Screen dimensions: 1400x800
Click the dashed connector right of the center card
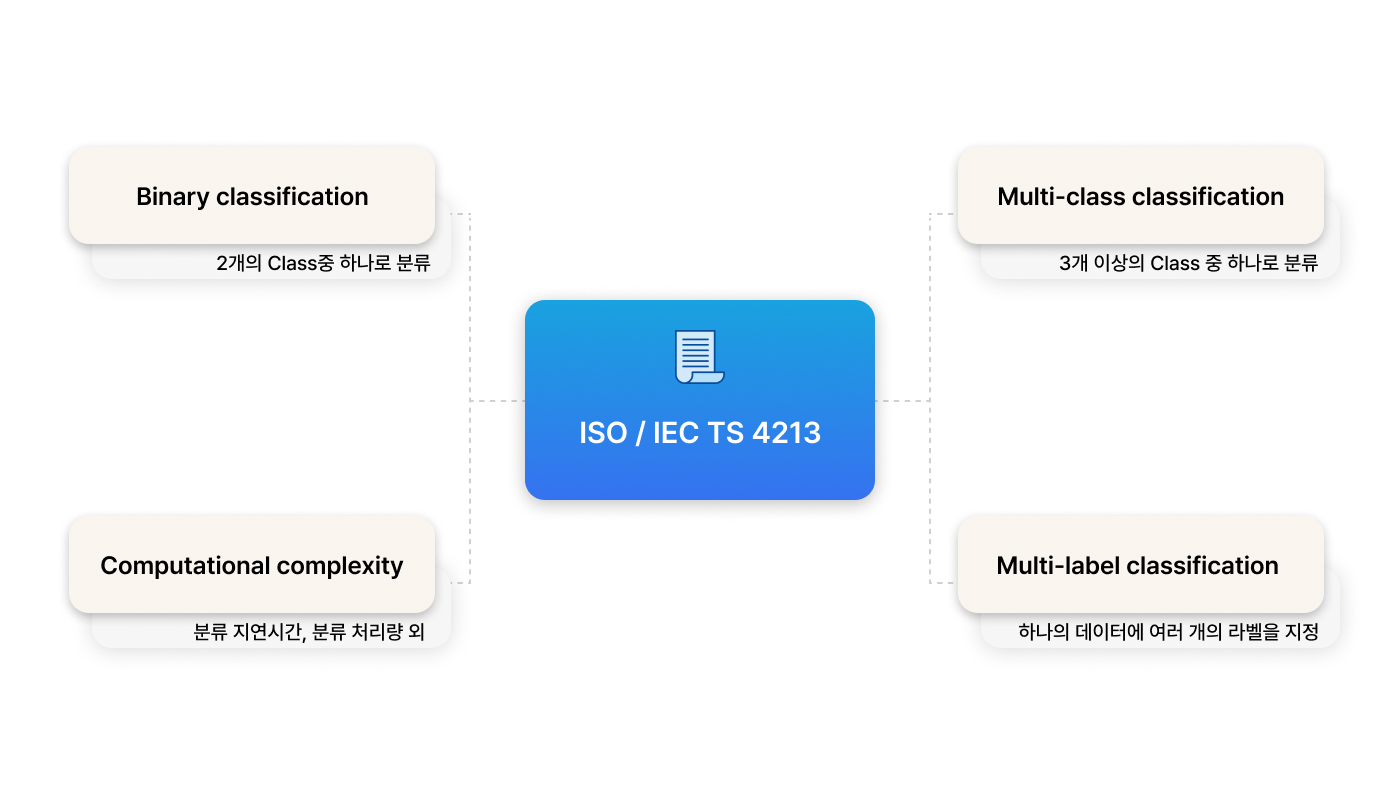[x=902, y=401]
